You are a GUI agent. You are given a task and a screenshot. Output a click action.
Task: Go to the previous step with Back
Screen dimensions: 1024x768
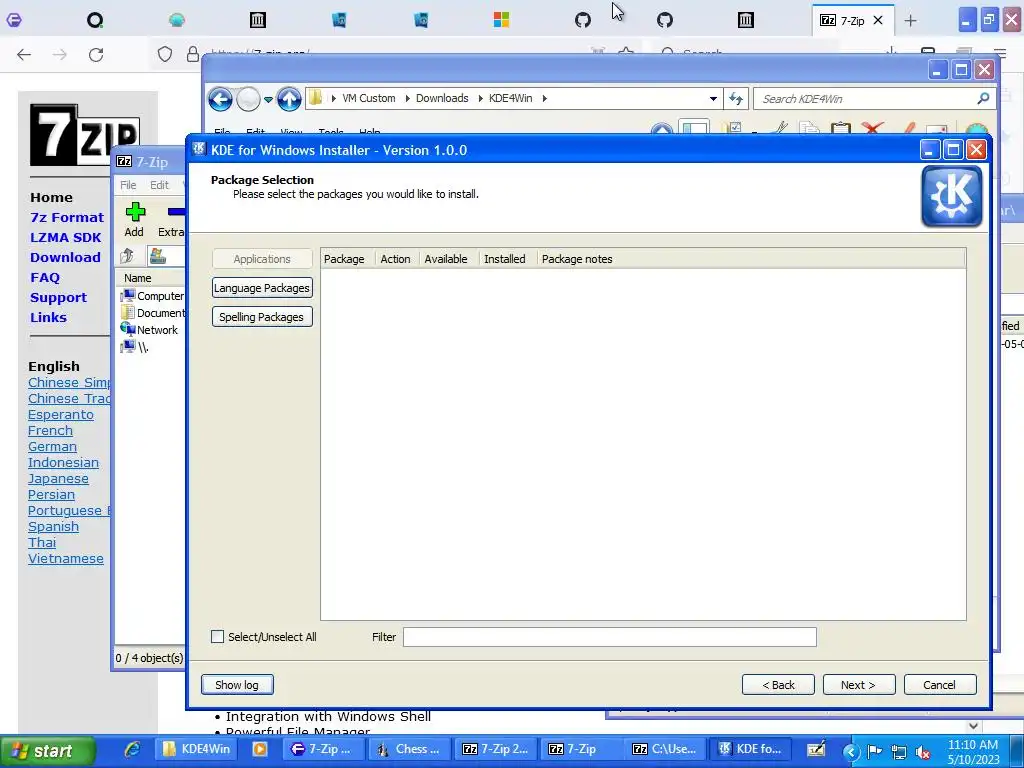[778, 684]
